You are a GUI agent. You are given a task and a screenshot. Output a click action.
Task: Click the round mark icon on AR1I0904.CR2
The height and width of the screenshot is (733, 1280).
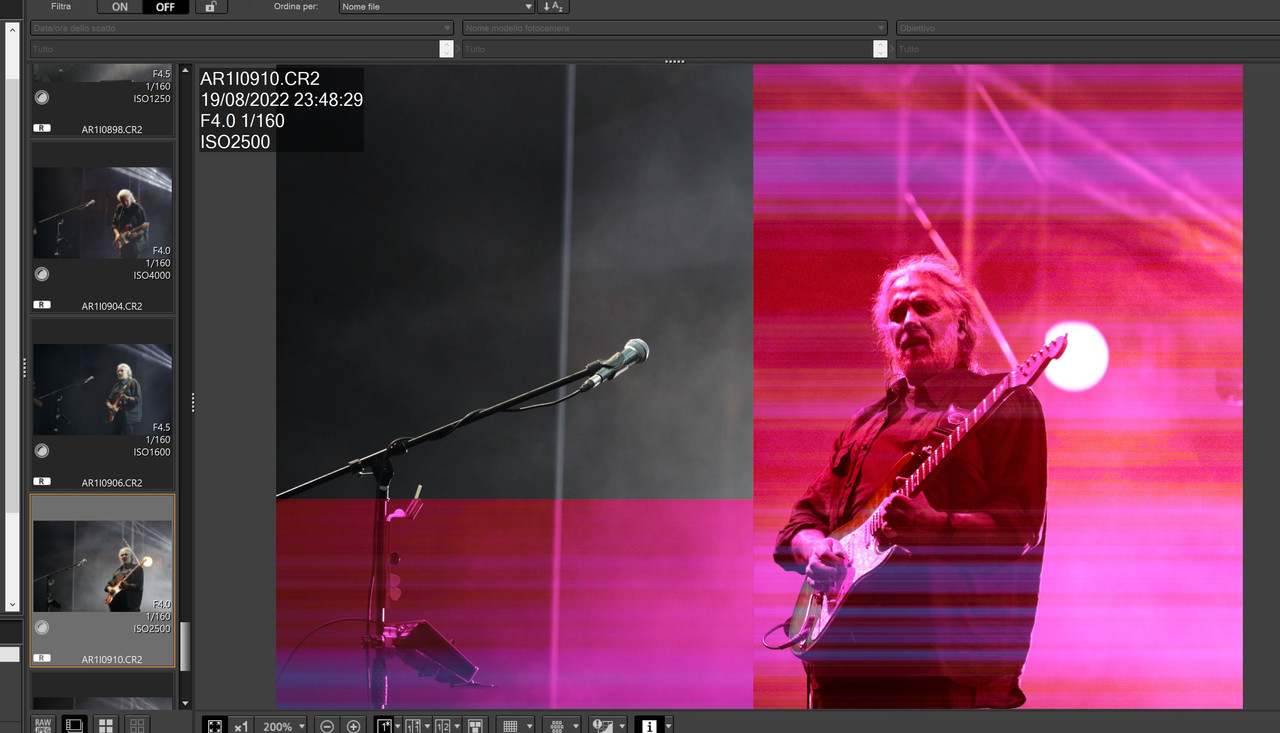pos(42,274)
